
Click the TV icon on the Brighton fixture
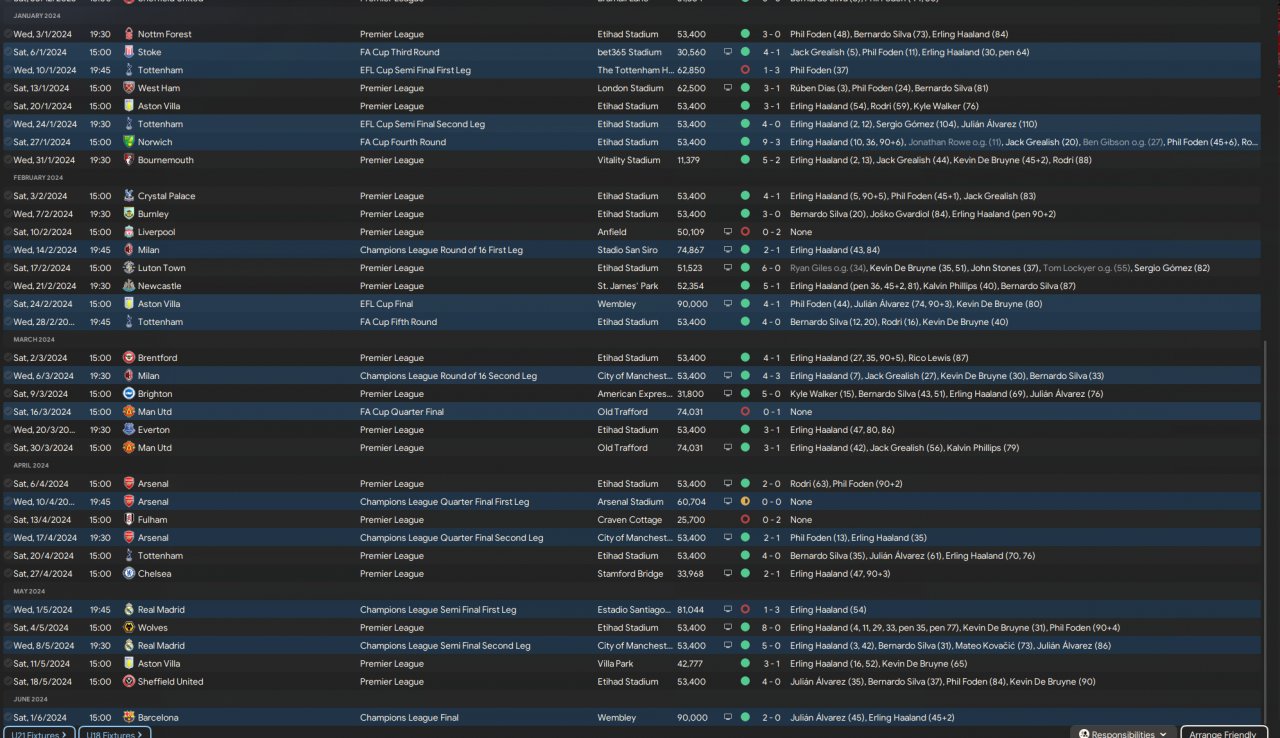(728, 394)
